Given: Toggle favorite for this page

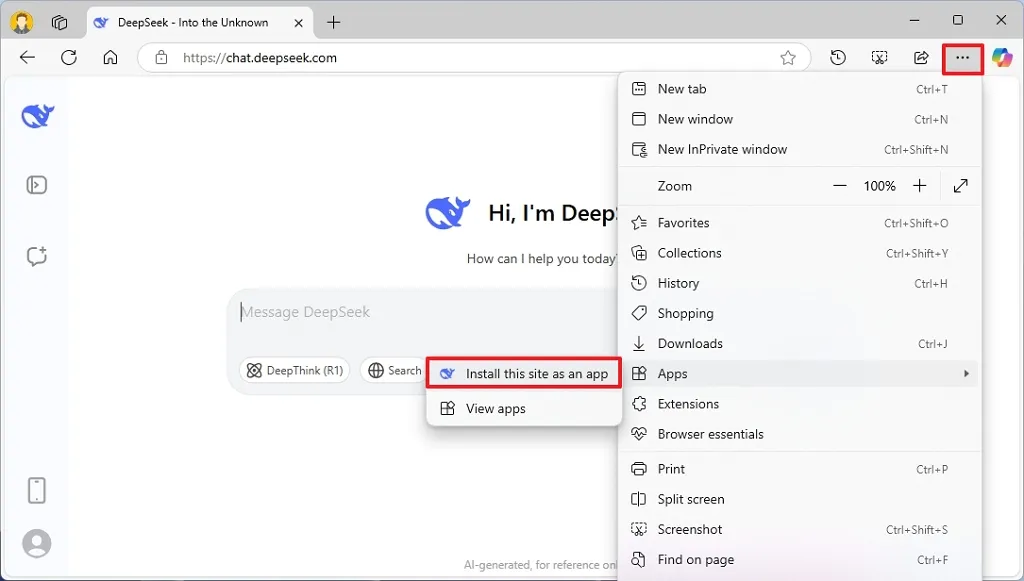Looking at the screenshot, I should pyautogui.click(x=789, y=58).
